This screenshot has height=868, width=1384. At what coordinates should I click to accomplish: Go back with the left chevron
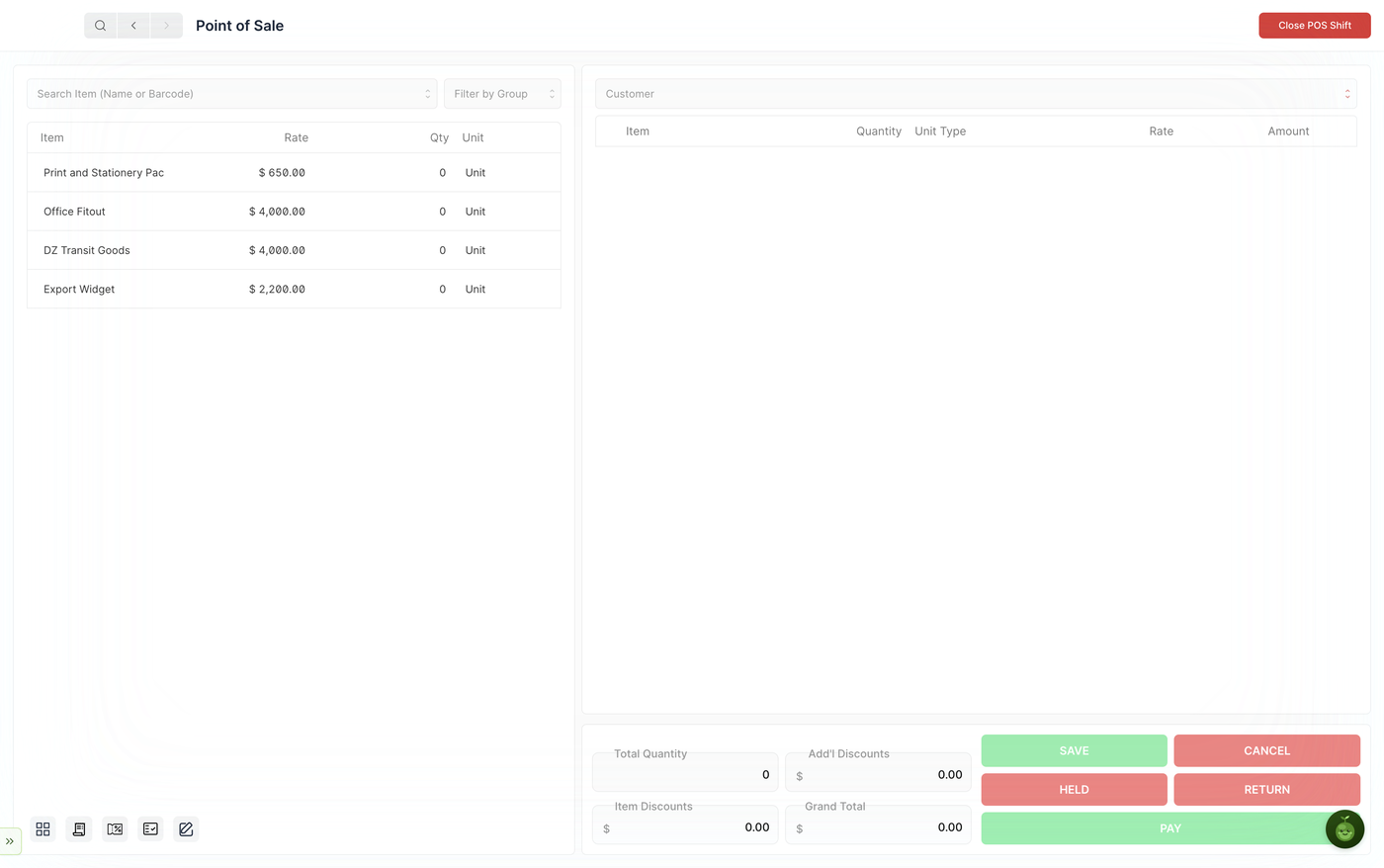point(133,26)
